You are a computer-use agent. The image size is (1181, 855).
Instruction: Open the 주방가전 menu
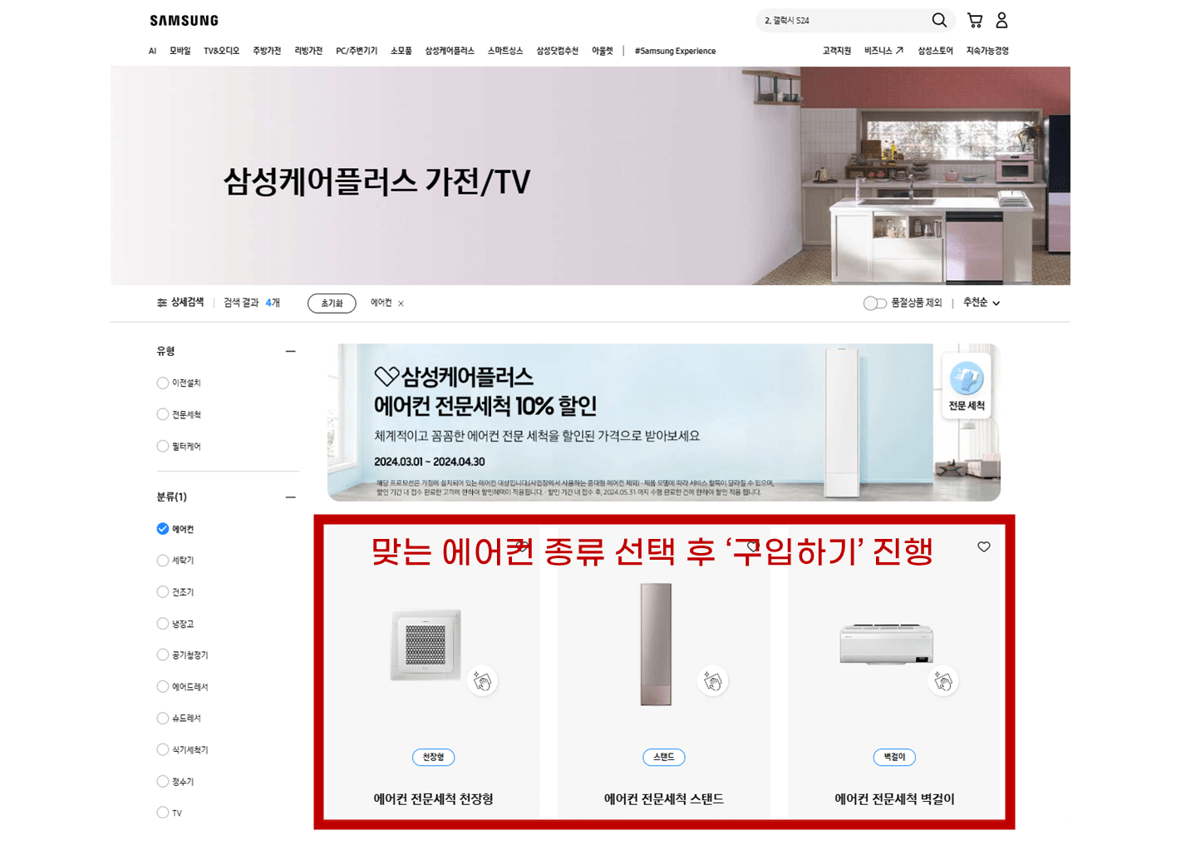point(267,51)
